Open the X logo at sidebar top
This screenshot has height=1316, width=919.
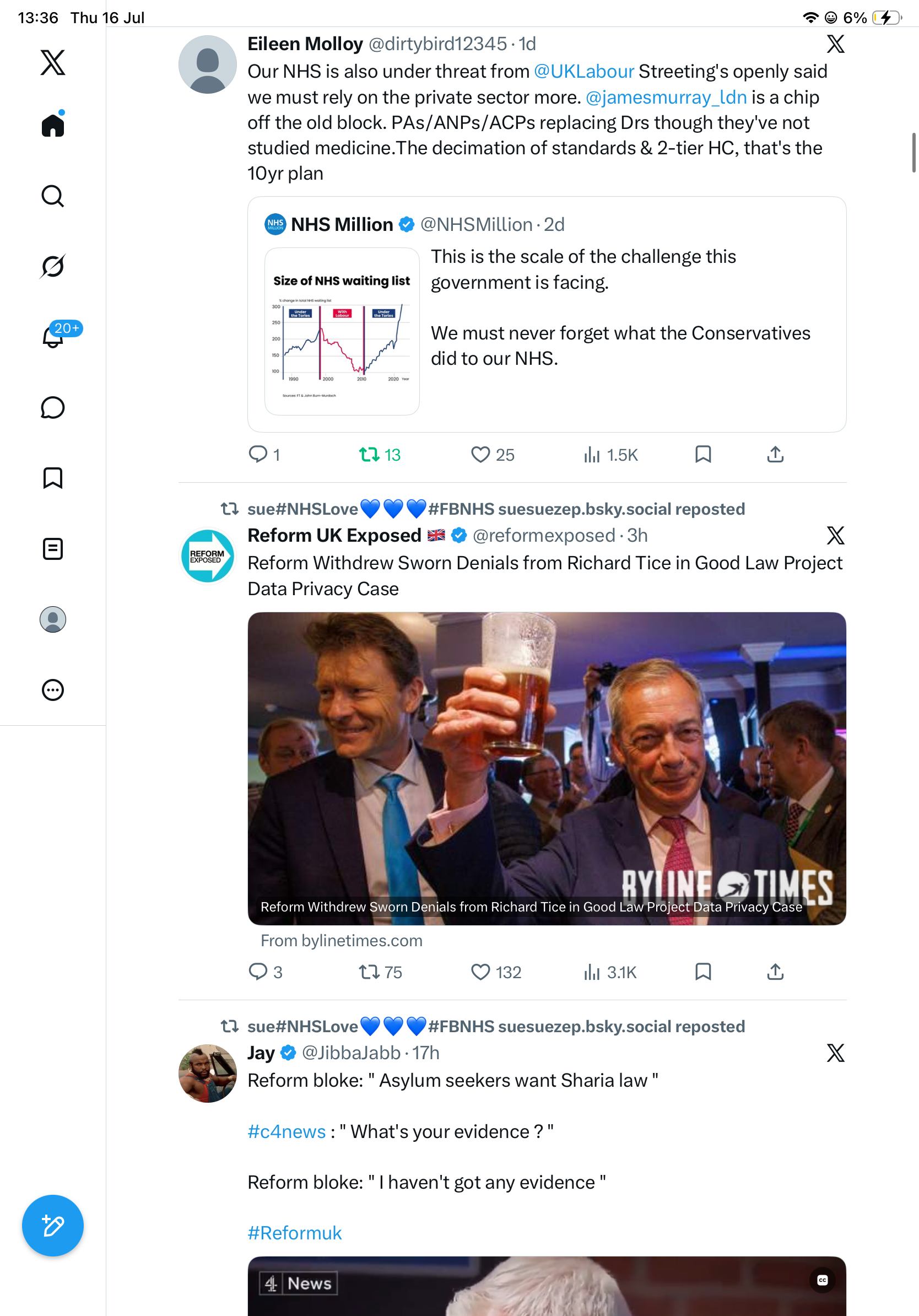[53, 62]
